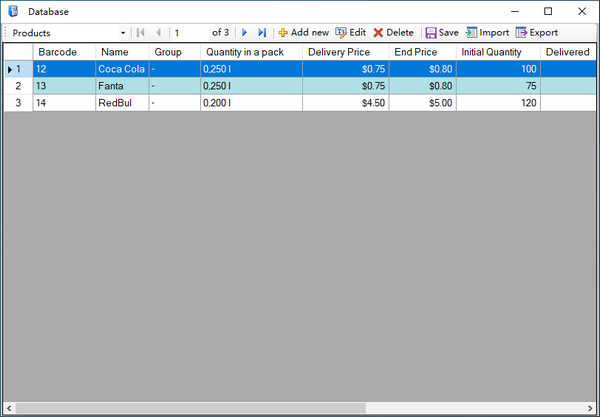The width and height of the screenshot is (600, 417).
Task: Edit the selected product
Action: 350,33
